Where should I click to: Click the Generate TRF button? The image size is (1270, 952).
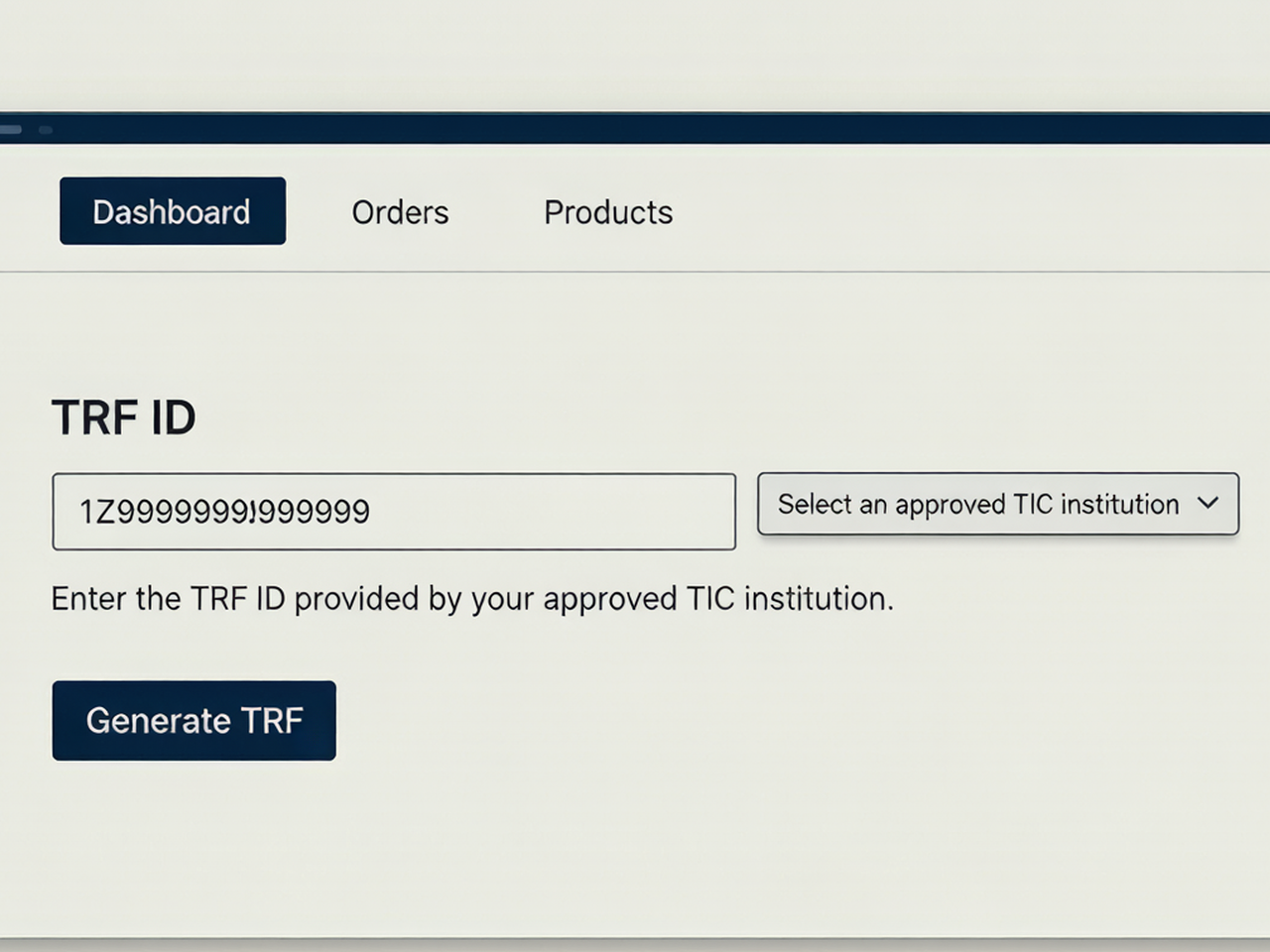pos(194,721)
